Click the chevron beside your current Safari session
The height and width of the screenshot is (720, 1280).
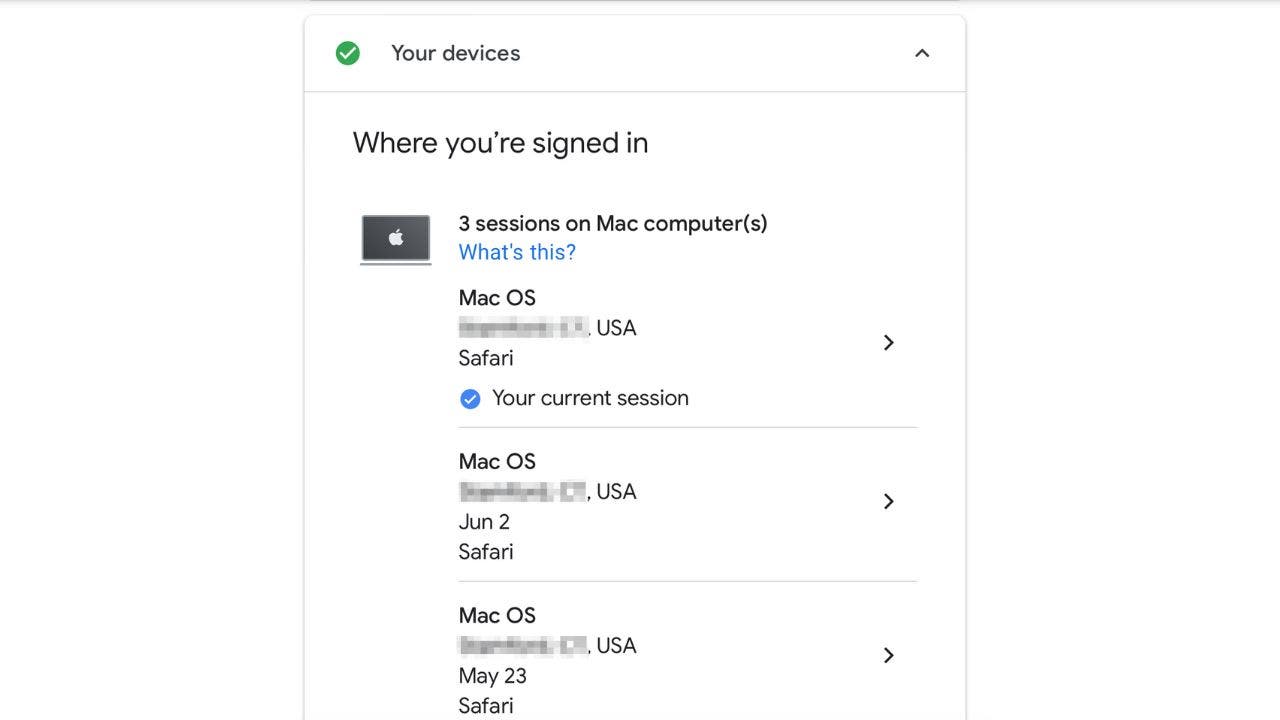coord(888,342)
